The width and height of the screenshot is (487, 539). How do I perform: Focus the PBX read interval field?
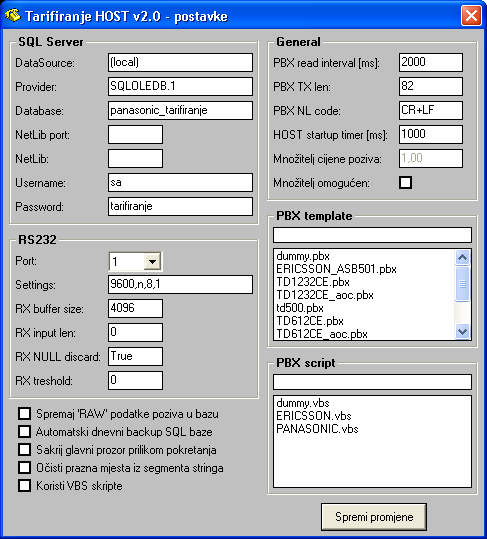tap(431, 62)
